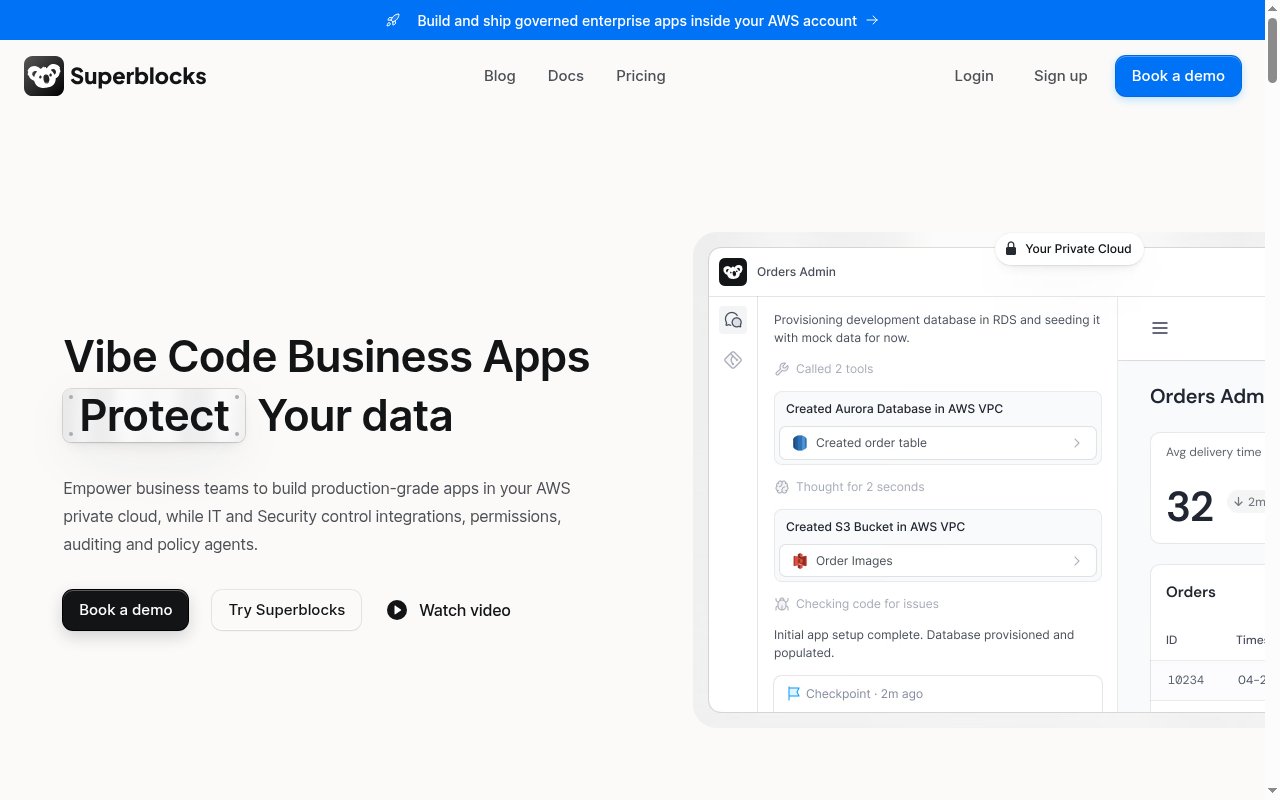Open the AWS enterprise apps banner link

[637, 20]
